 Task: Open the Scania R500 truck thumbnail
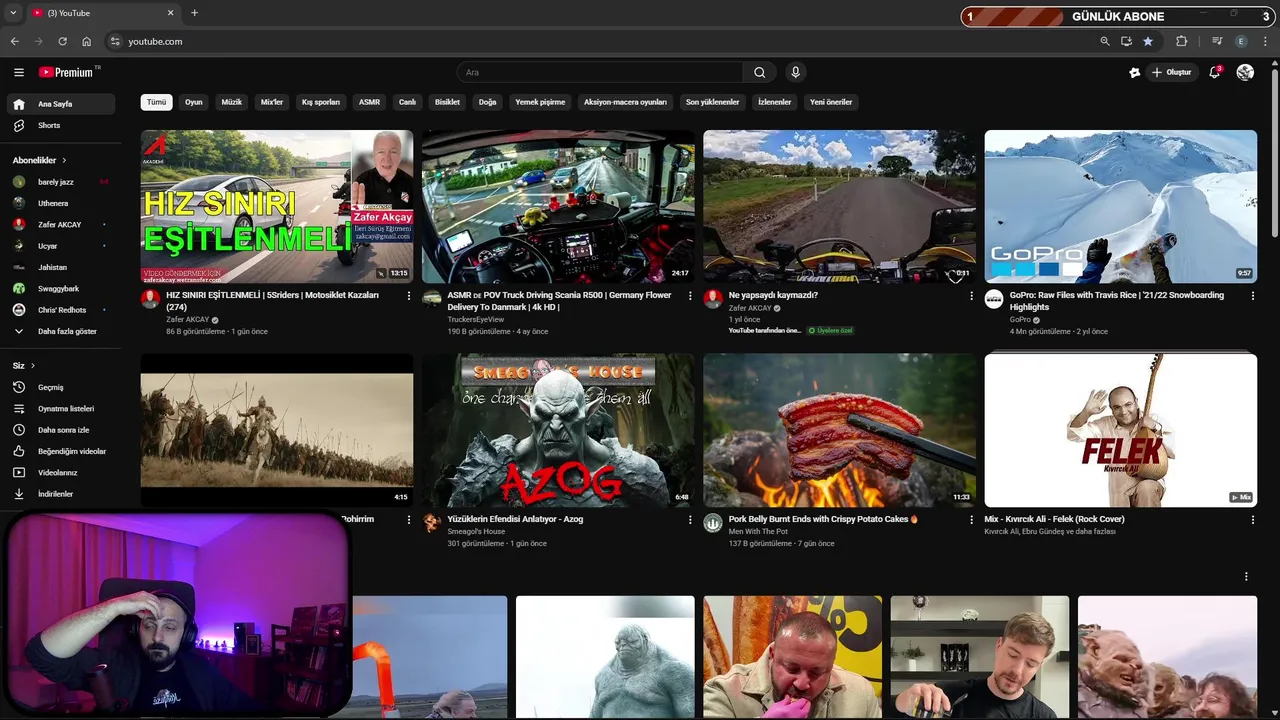[558, 207]
